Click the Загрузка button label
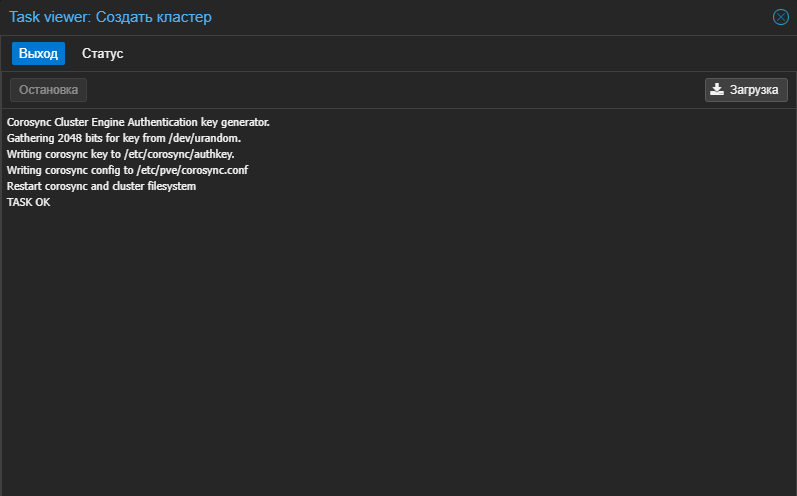 [754, 90]
